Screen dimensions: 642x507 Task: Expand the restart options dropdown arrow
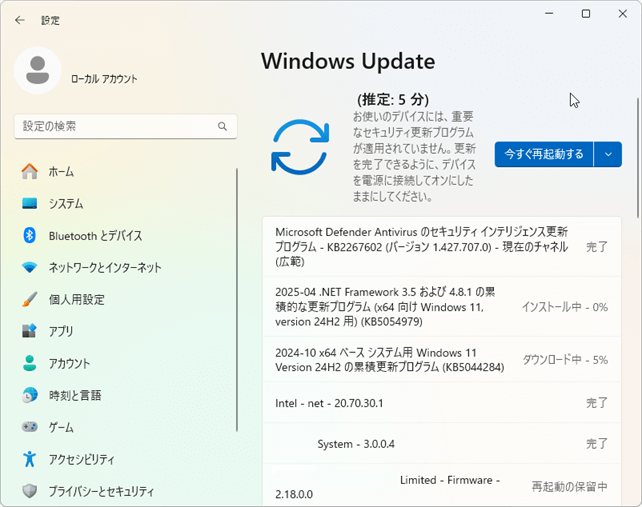point(608,154)
